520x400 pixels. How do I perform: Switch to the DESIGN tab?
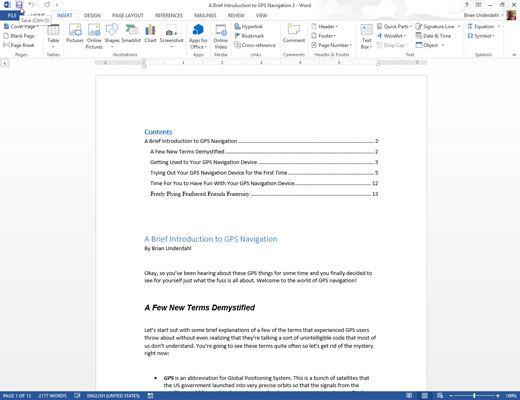[92, 15]
